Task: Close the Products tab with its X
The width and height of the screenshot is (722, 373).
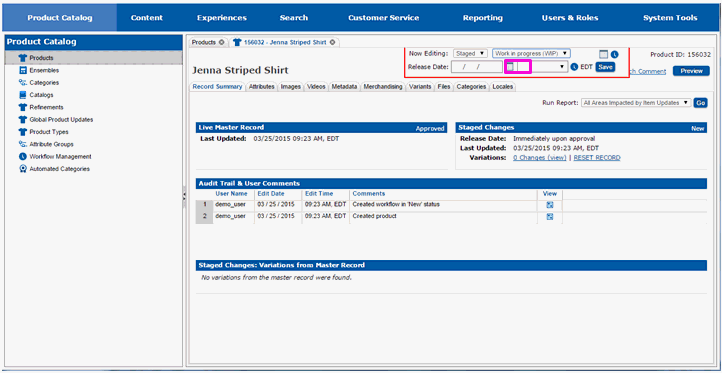Action: (x=221, y=42)
